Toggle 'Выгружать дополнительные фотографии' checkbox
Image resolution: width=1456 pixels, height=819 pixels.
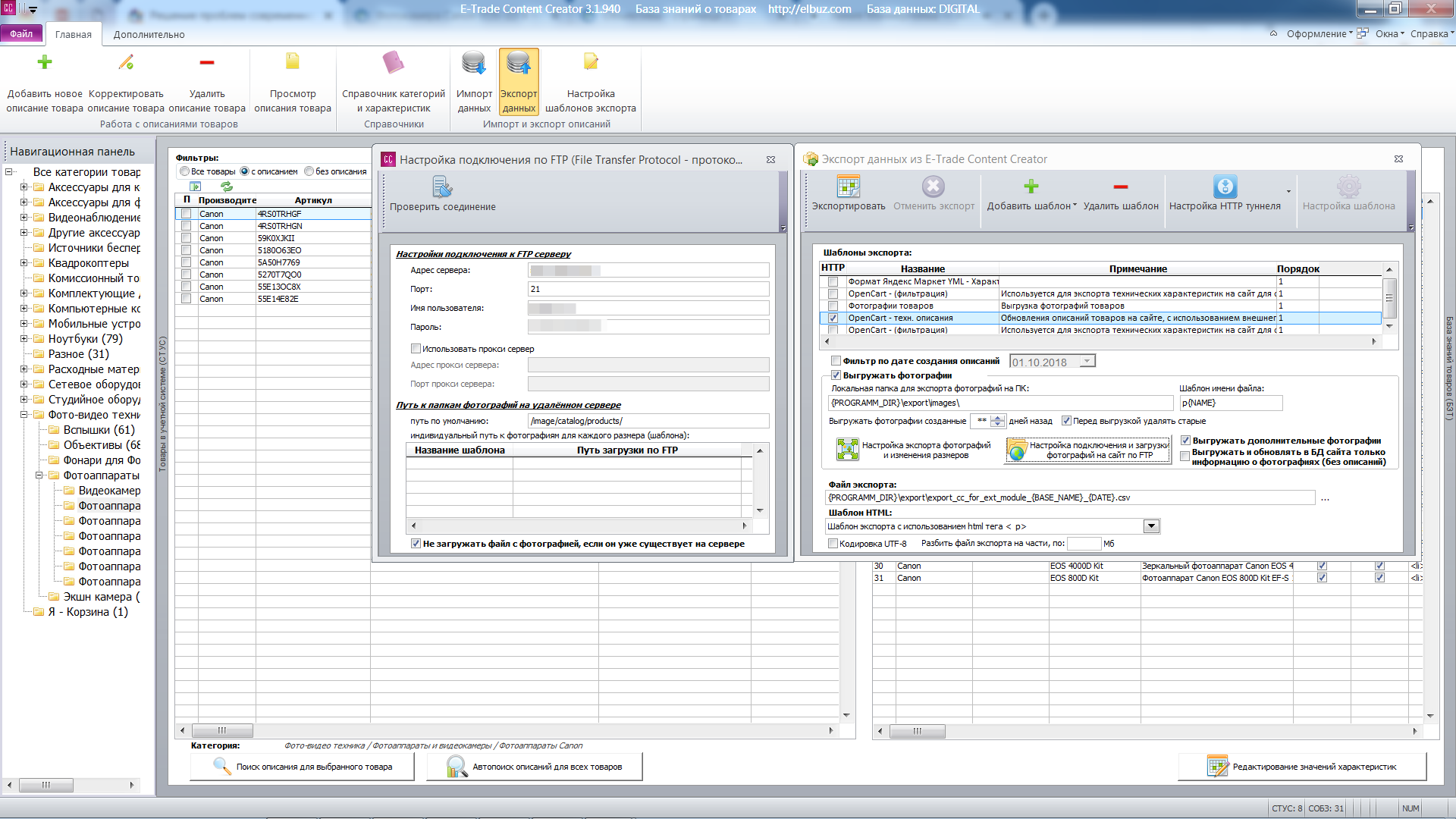pyautogui.click(x=1185, y=441)
